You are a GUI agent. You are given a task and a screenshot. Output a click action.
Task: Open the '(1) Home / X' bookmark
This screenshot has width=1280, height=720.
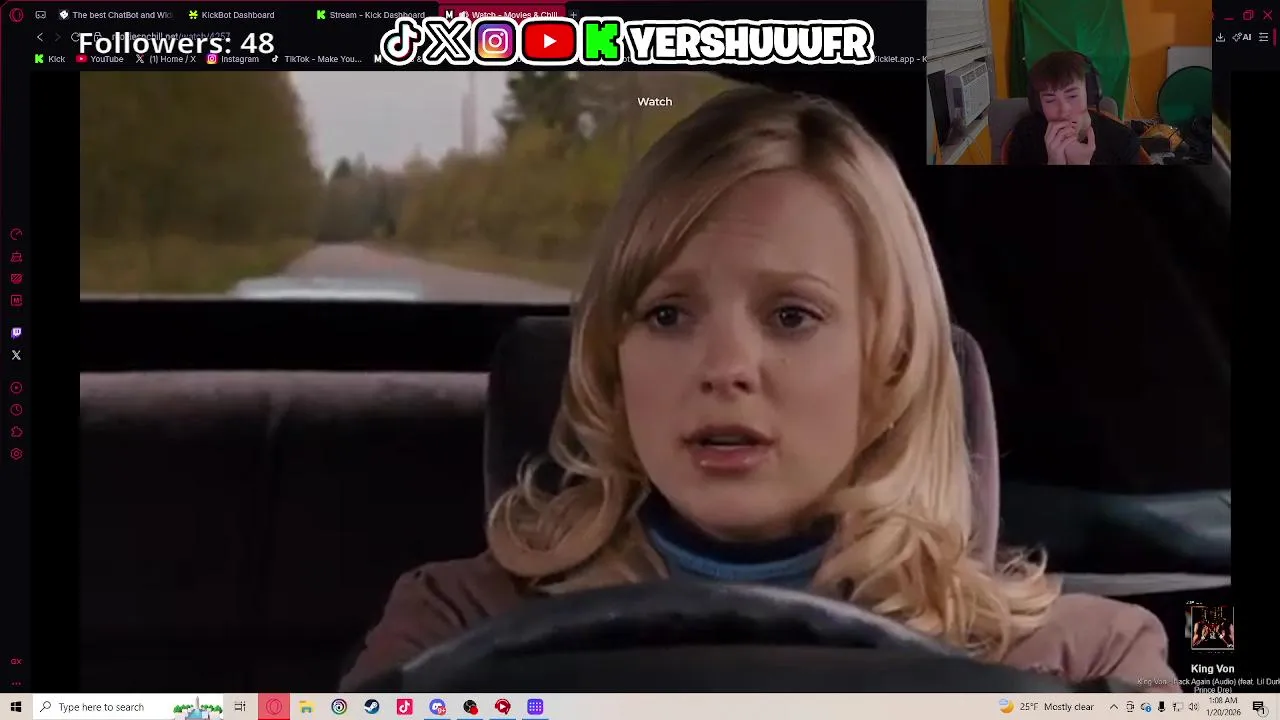pyautogui.click(x=166, y=59)
